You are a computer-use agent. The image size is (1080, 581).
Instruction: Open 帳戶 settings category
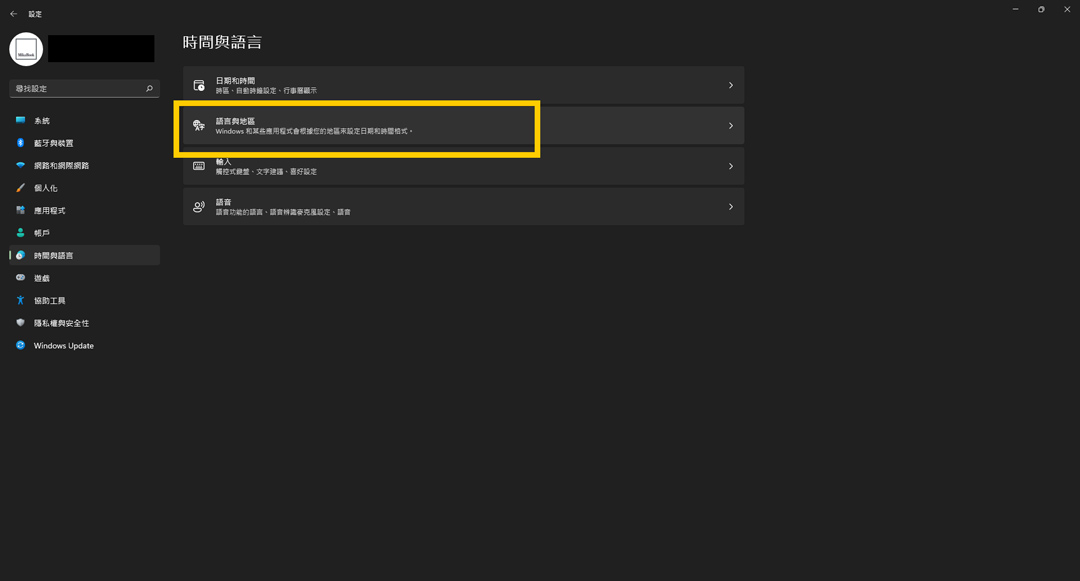[42, 233]
